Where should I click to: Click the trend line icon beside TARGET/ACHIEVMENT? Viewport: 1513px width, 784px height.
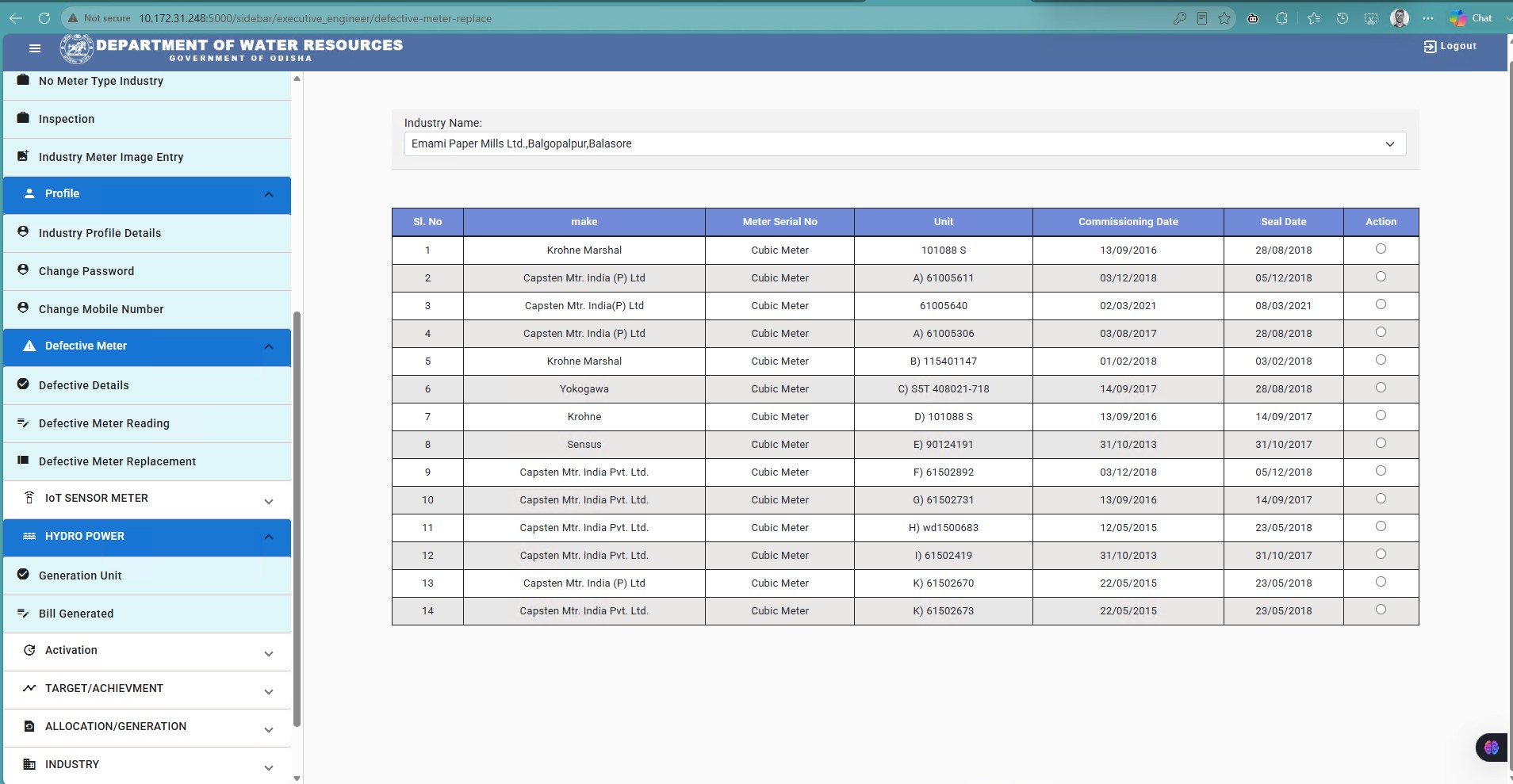point(29,688)
